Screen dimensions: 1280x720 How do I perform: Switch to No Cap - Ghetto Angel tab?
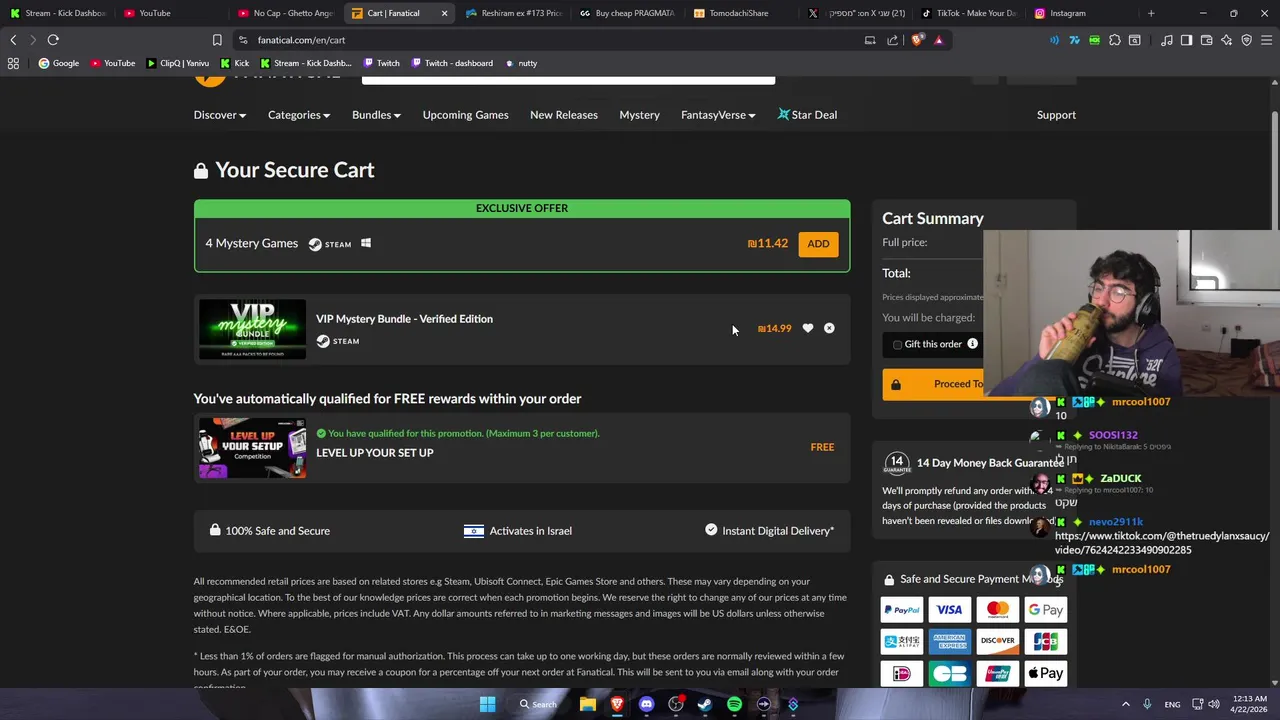point(284,13)
